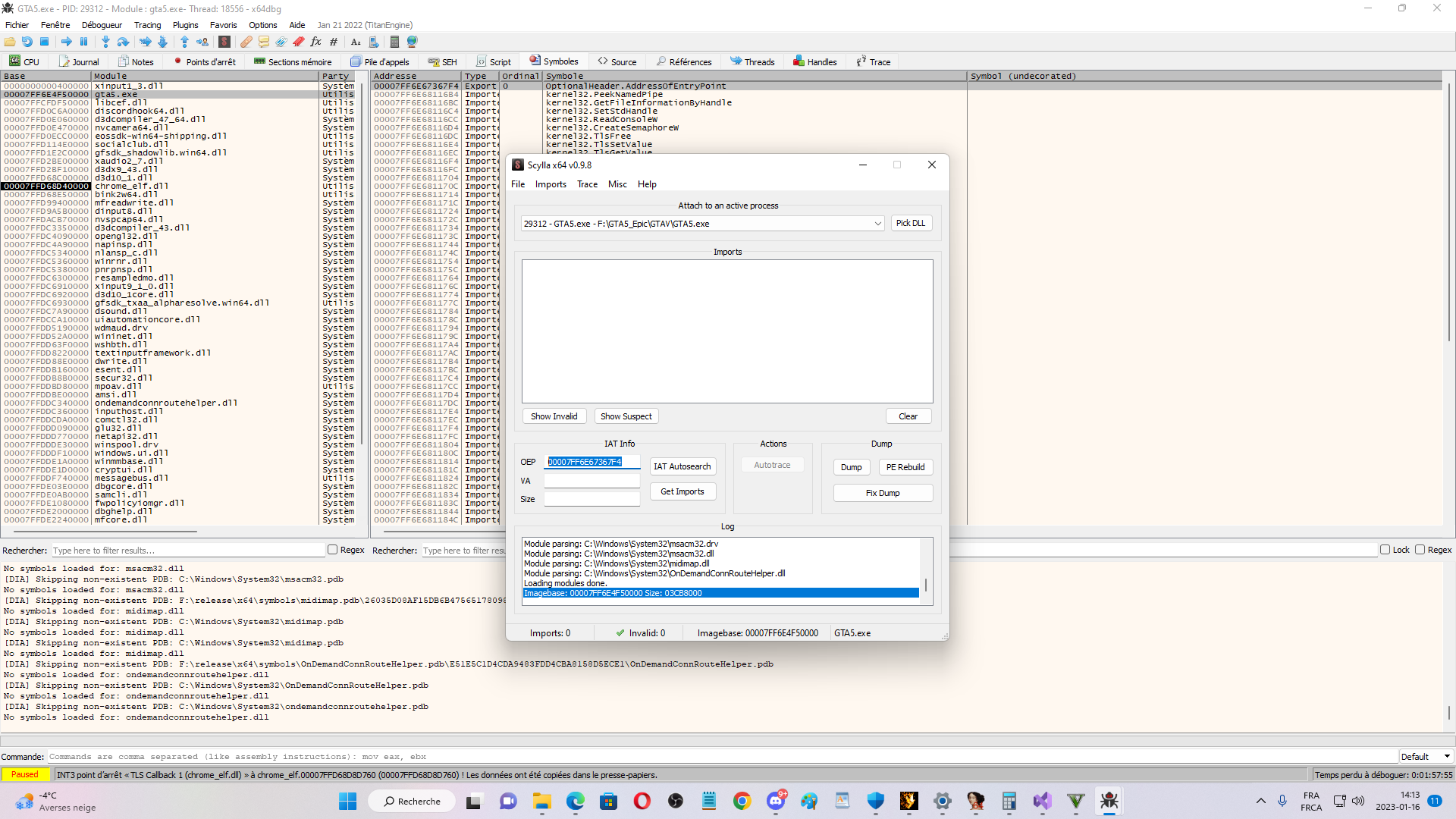
Task: Select Imagebase line in Scylla log
Action: point(721,593)
